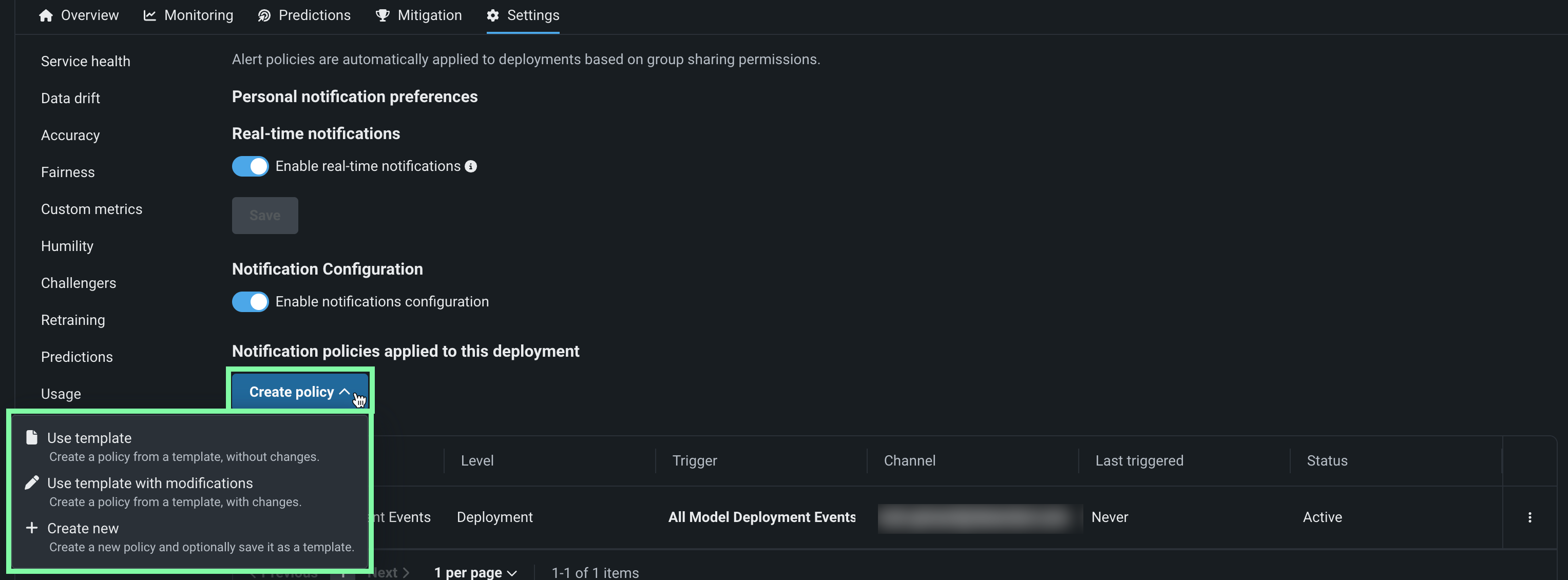Turn off notifications configuration toggle
1568x580 pixels.
click(250, 302)
